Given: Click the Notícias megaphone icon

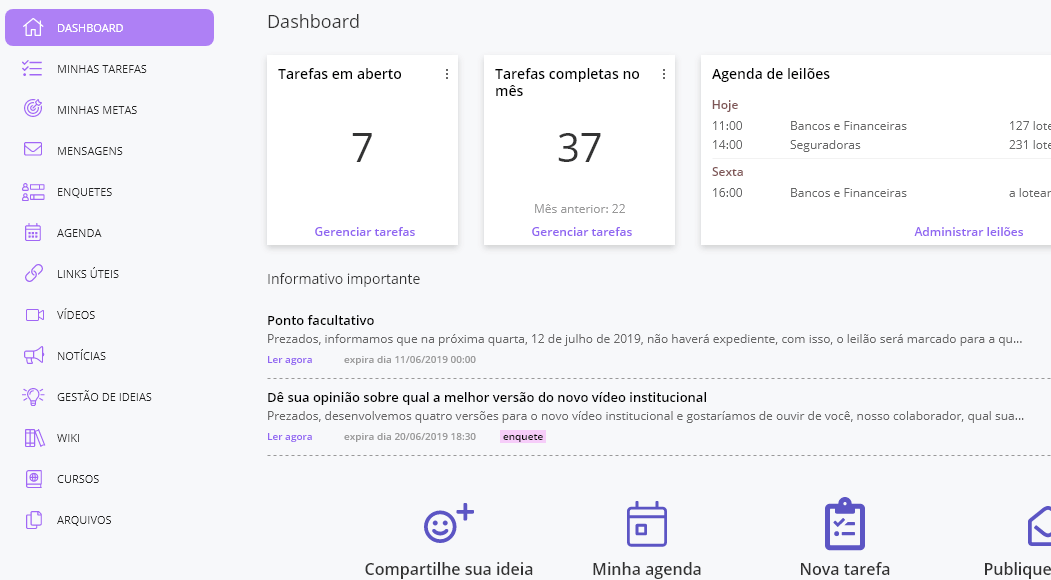Looking at the screenshot, I should tap(34, 355).
